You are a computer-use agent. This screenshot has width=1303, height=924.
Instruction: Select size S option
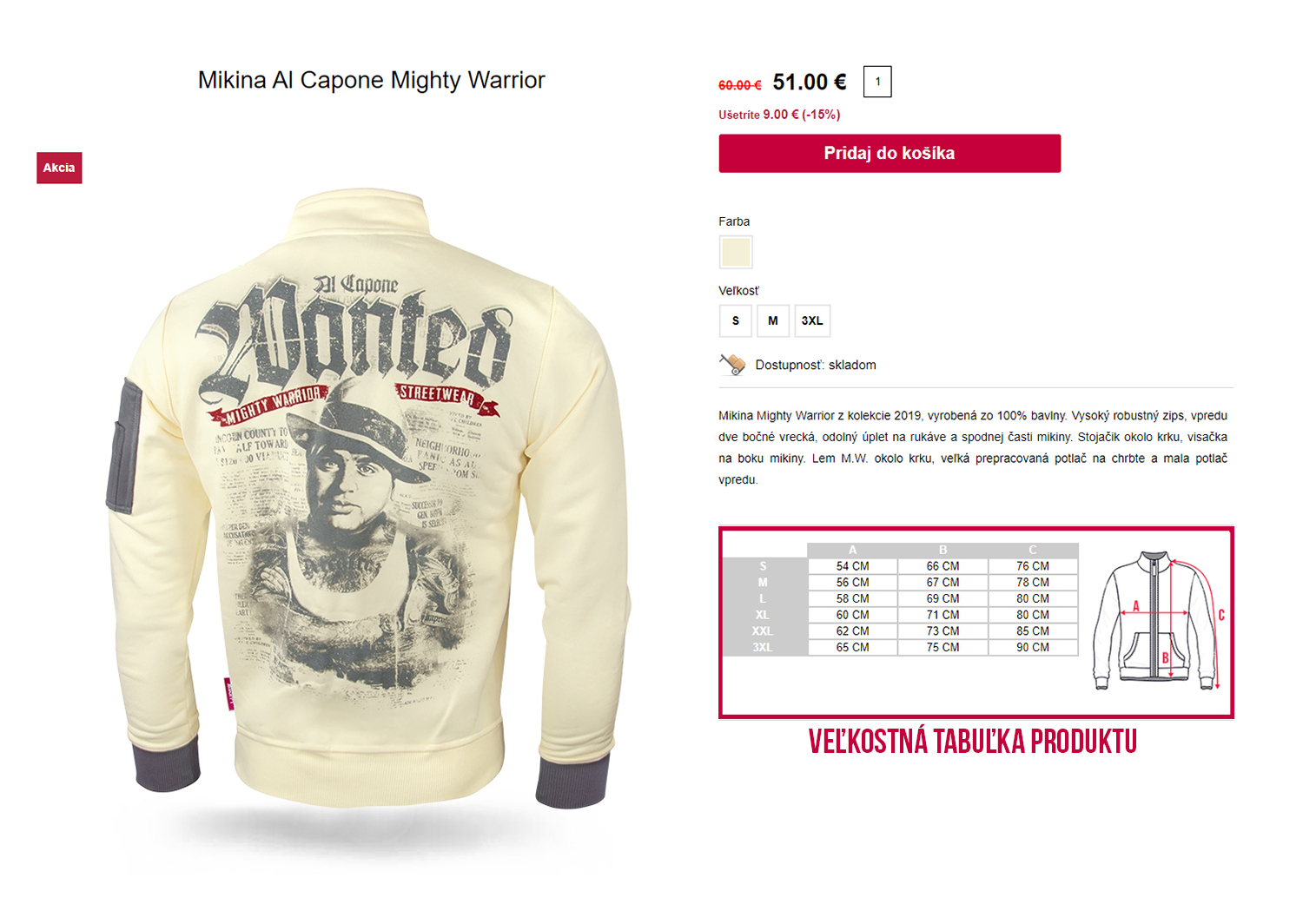[x=736, y=320]
